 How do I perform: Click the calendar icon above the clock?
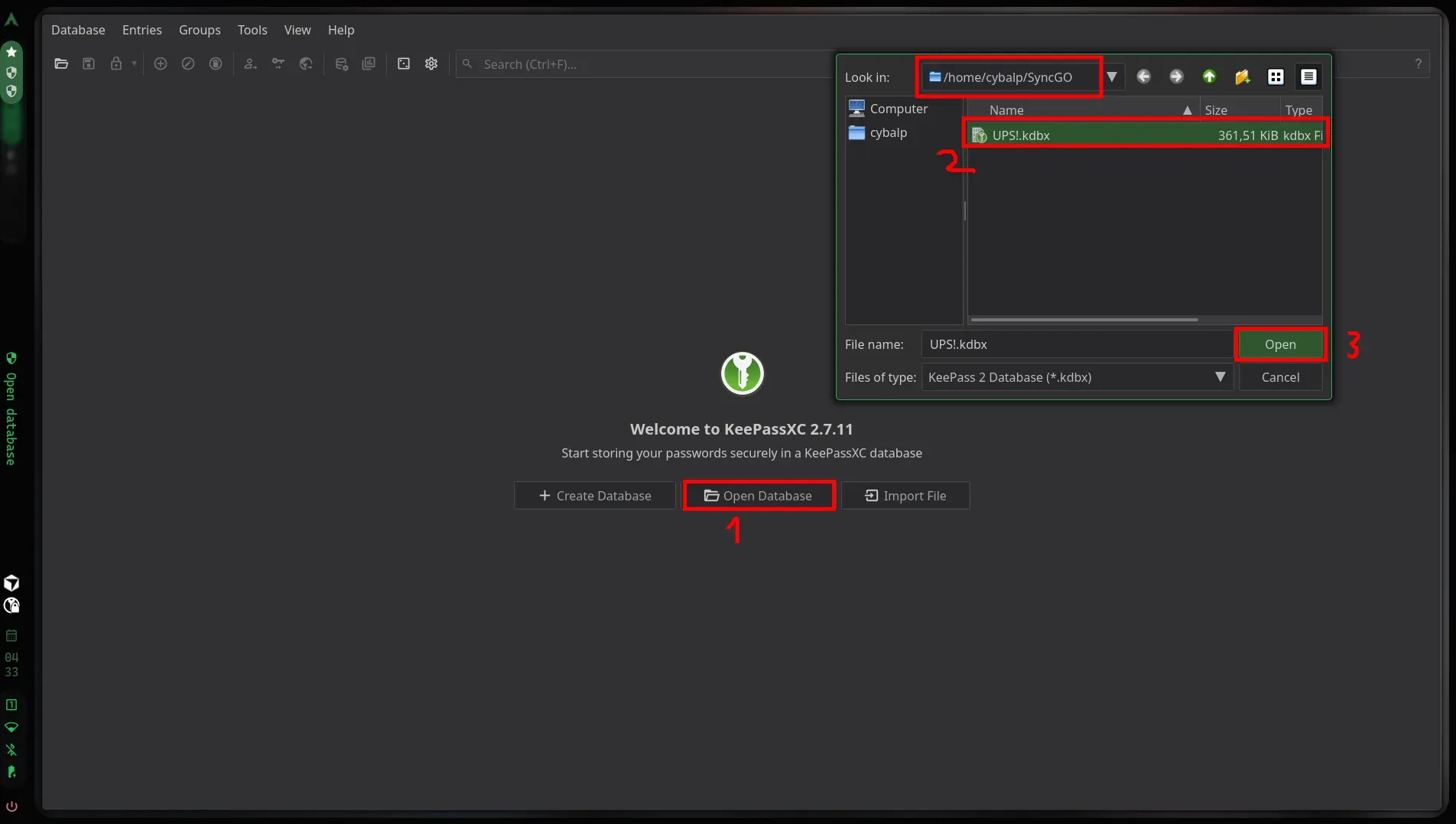(x=11, y=636)
